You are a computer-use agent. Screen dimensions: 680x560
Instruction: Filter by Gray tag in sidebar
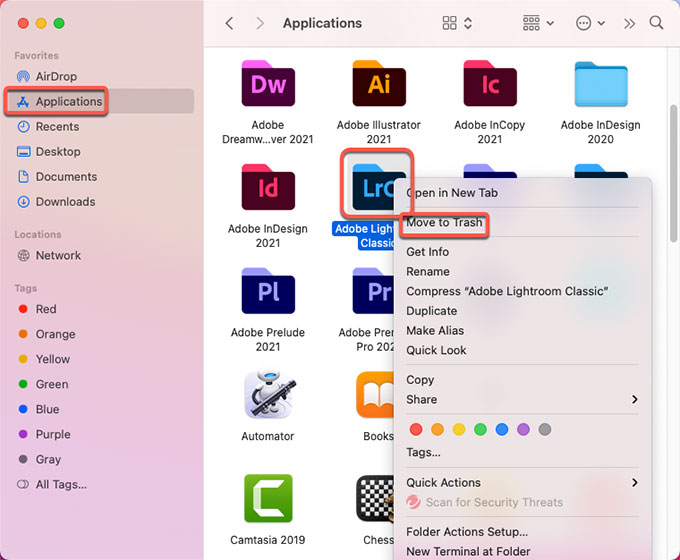click(40, 459)
